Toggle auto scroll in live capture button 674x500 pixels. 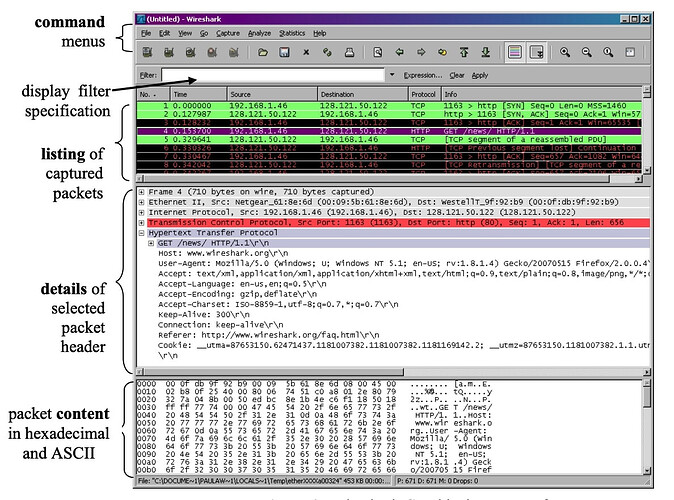point(537,52)
